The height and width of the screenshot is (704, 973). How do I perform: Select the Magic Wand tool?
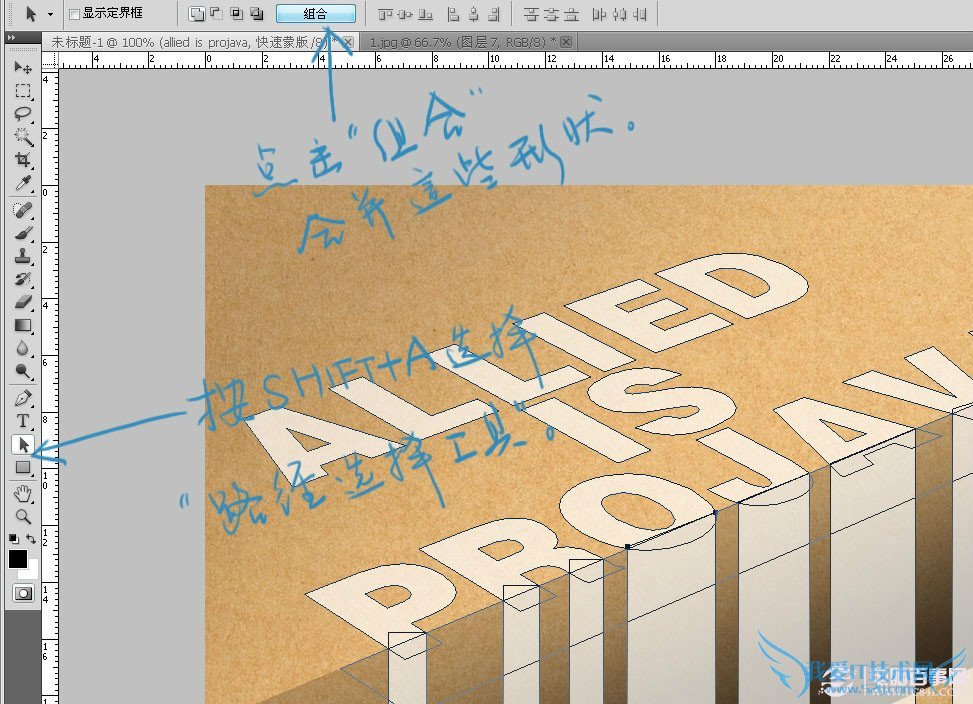pyautogui.click(x=23, y=137)
